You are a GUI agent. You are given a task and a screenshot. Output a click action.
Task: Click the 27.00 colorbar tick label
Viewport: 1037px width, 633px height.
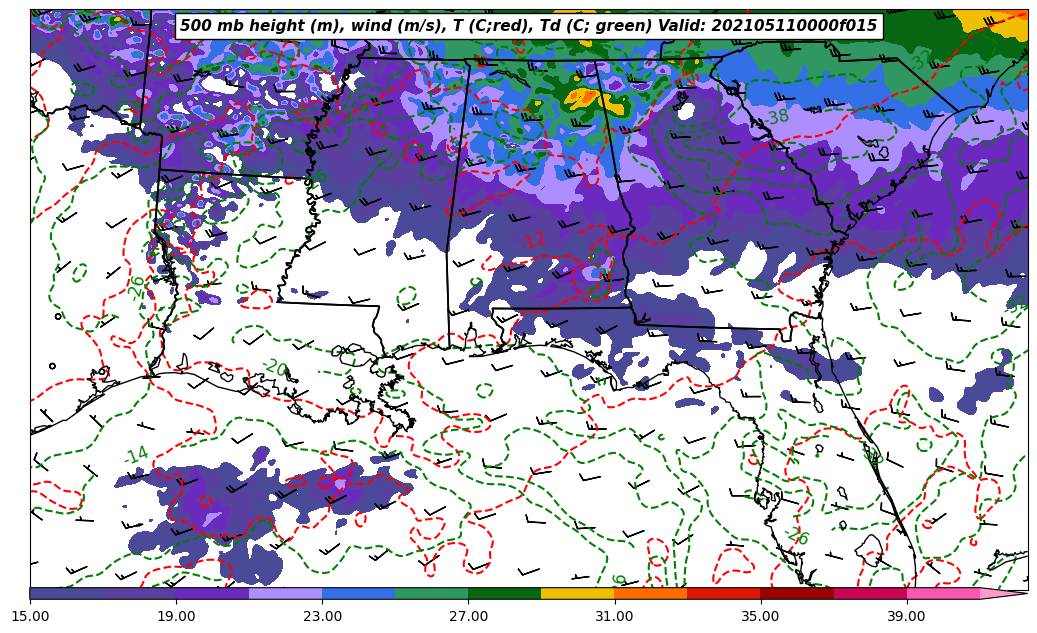468,616
